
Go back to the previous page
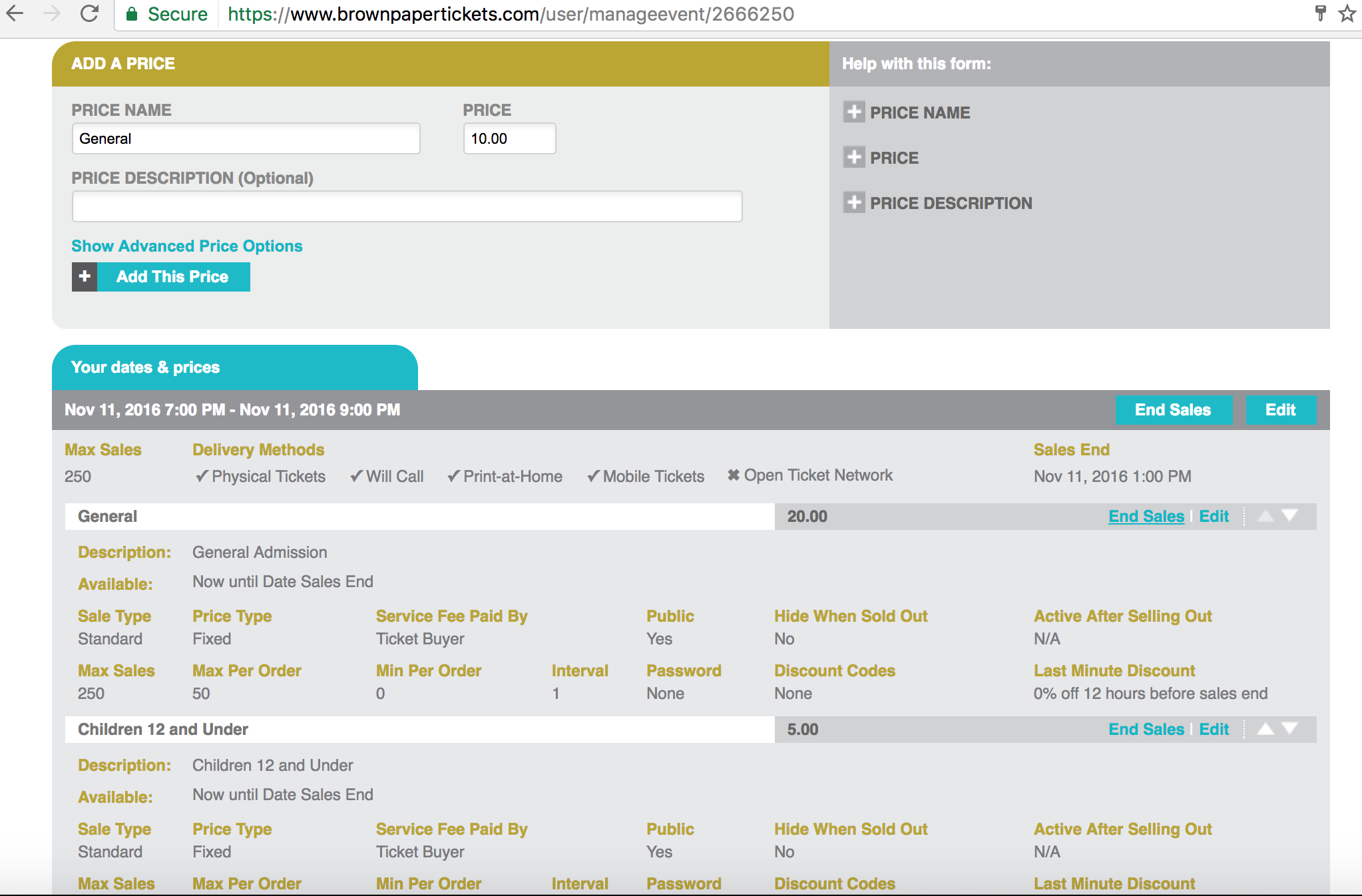[x=15, y=13]
